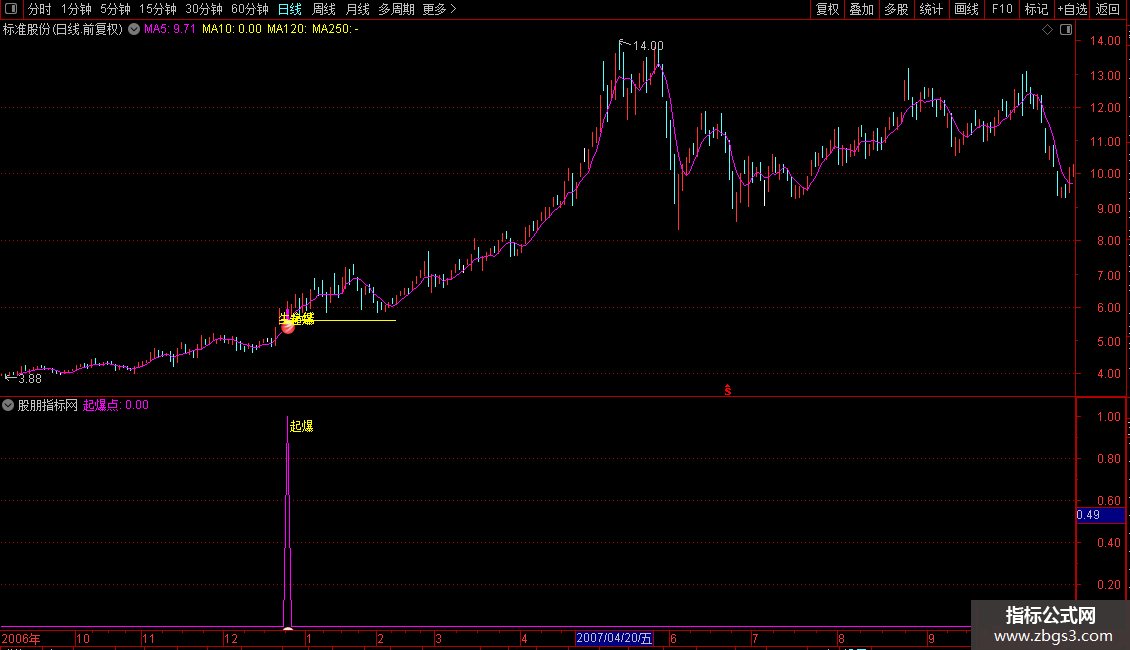
Task: Click the diamond icon at chart top right
Action: point(1048,30)
